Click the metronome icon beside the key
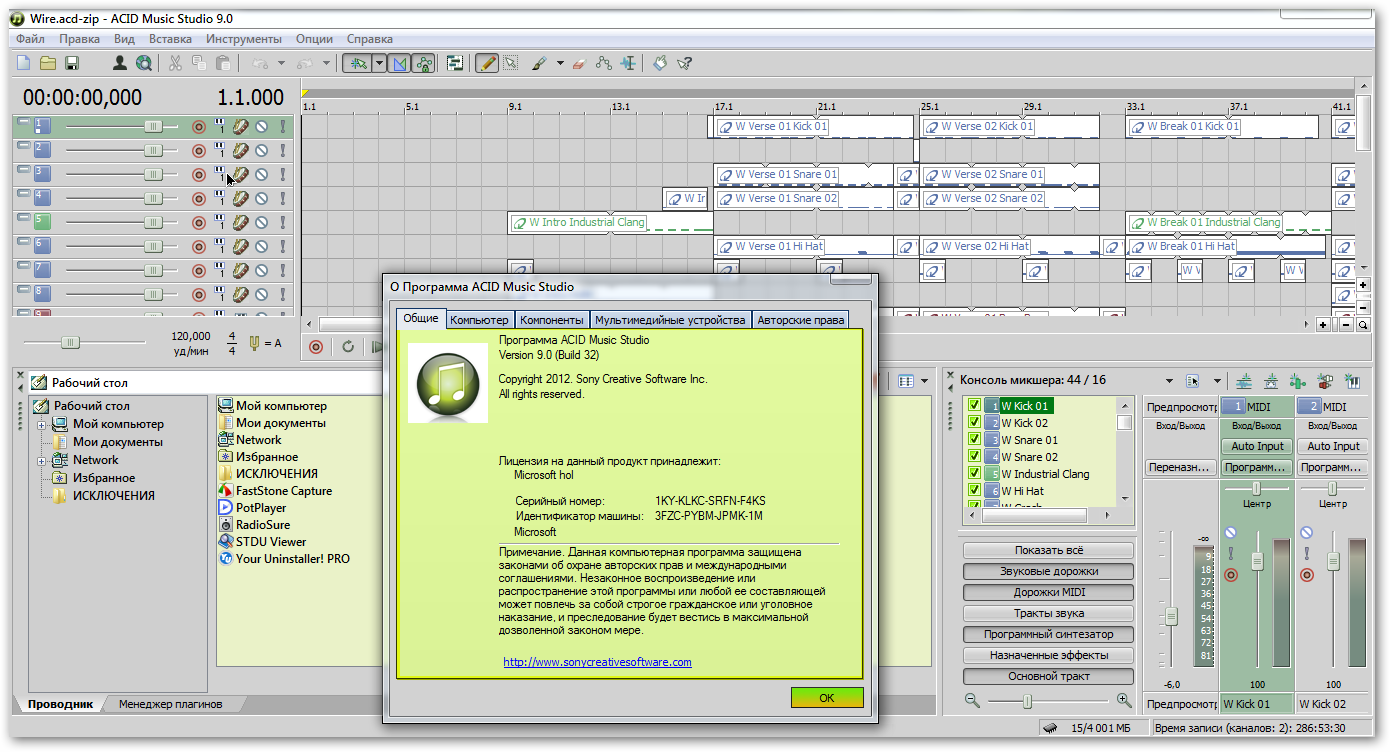The height and width of the screenshot is (752, 1390). 254,343
